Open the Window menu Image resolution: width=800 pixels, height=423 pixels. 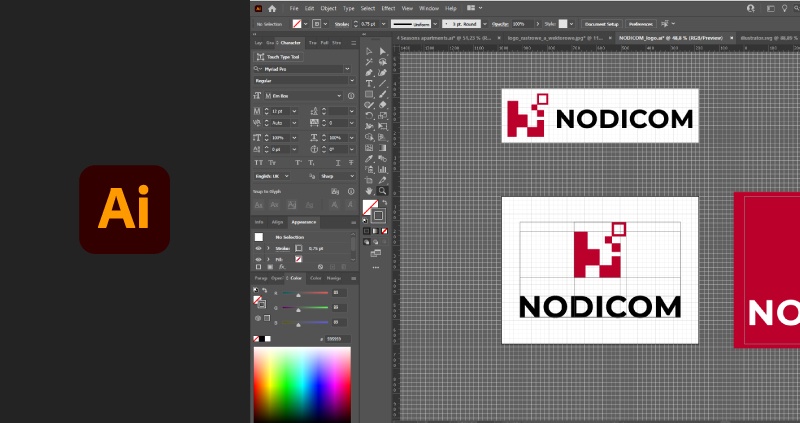coord(429,8)
